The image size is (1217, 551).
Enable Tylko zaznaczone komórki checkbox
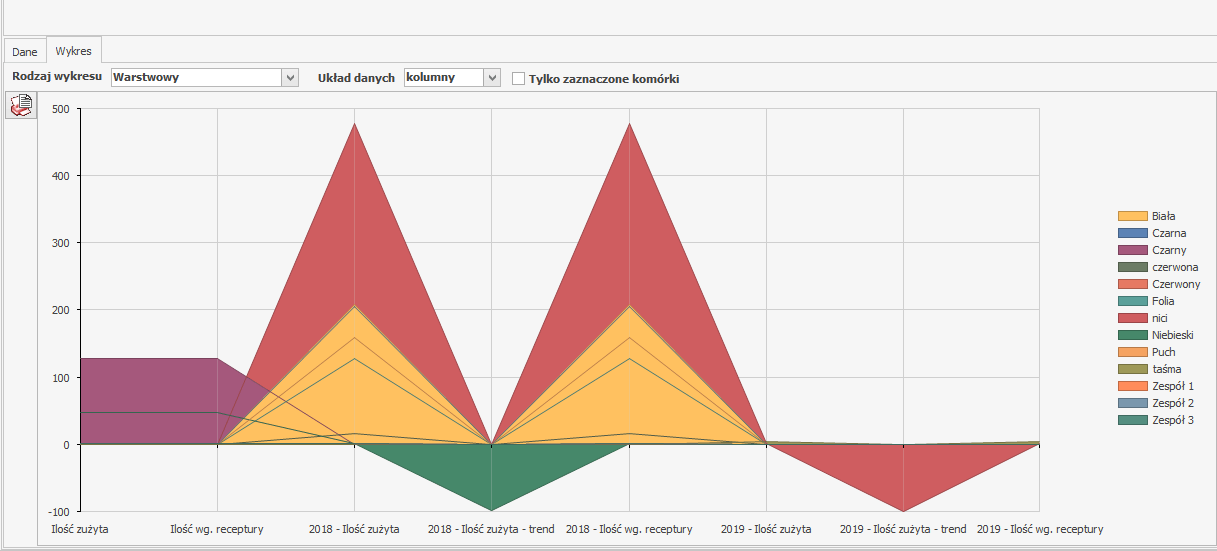point(518,78)
